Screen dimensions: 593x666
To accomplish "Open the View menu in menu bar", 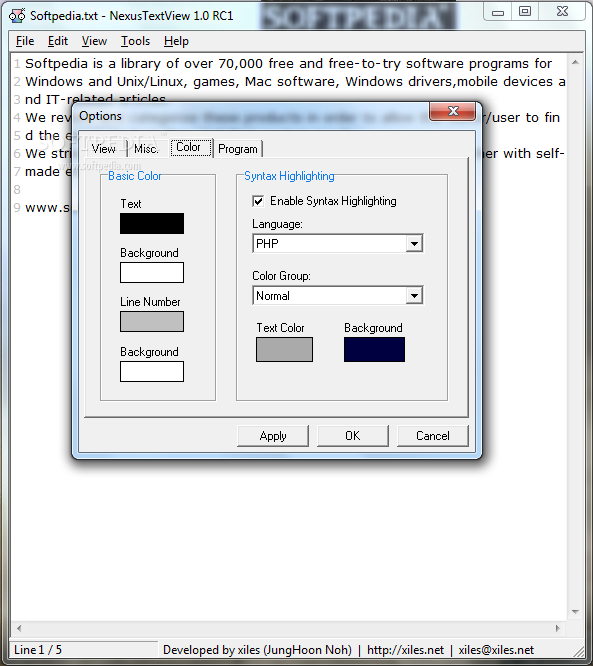I will pos(94,41).
